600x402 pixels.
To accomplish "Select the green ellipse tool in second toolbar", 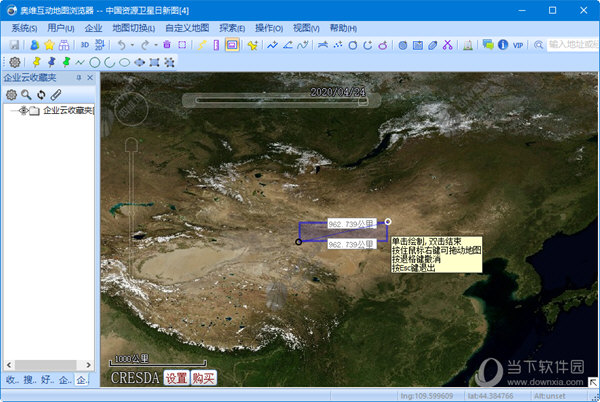I will pyautogui.click(x=124, y=62).
